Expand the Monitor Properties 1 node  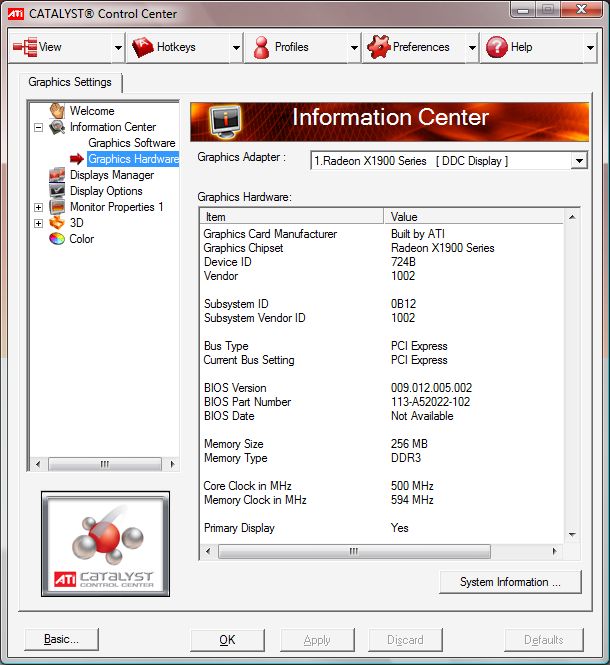click(39, 207)
